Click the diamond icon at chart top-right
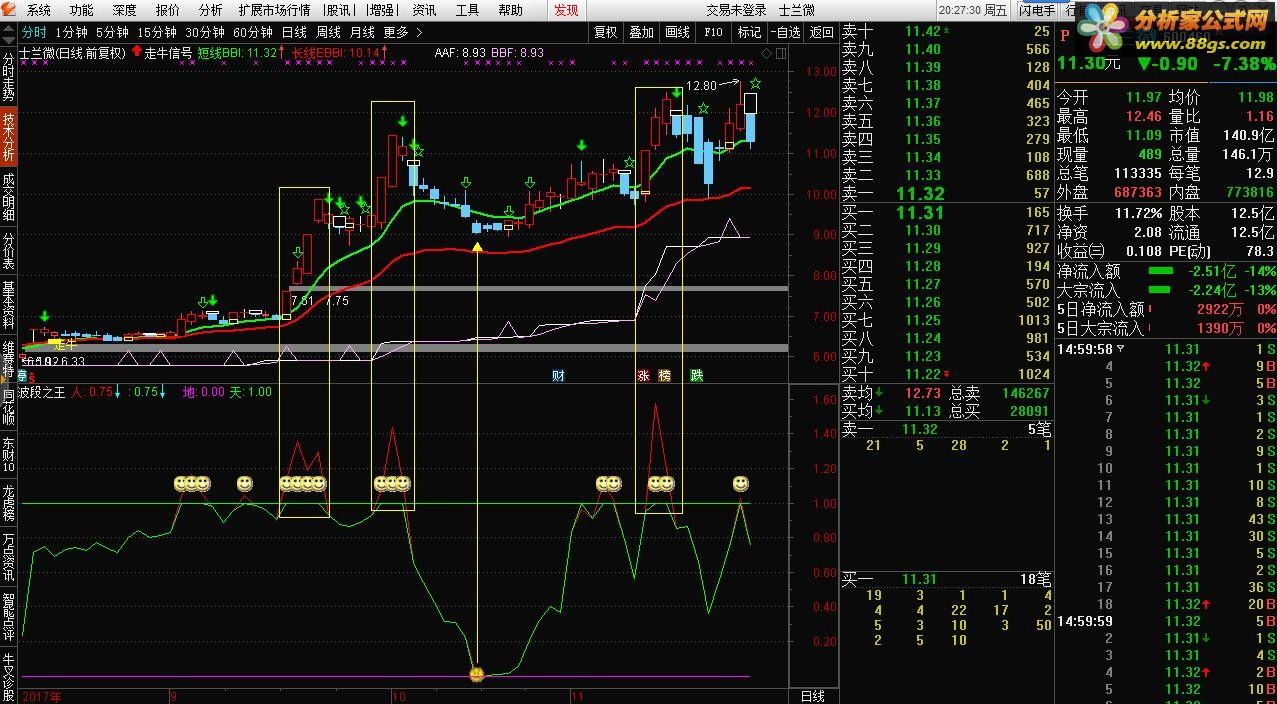This screenshot has width=1277, height=704. [766, 53]
